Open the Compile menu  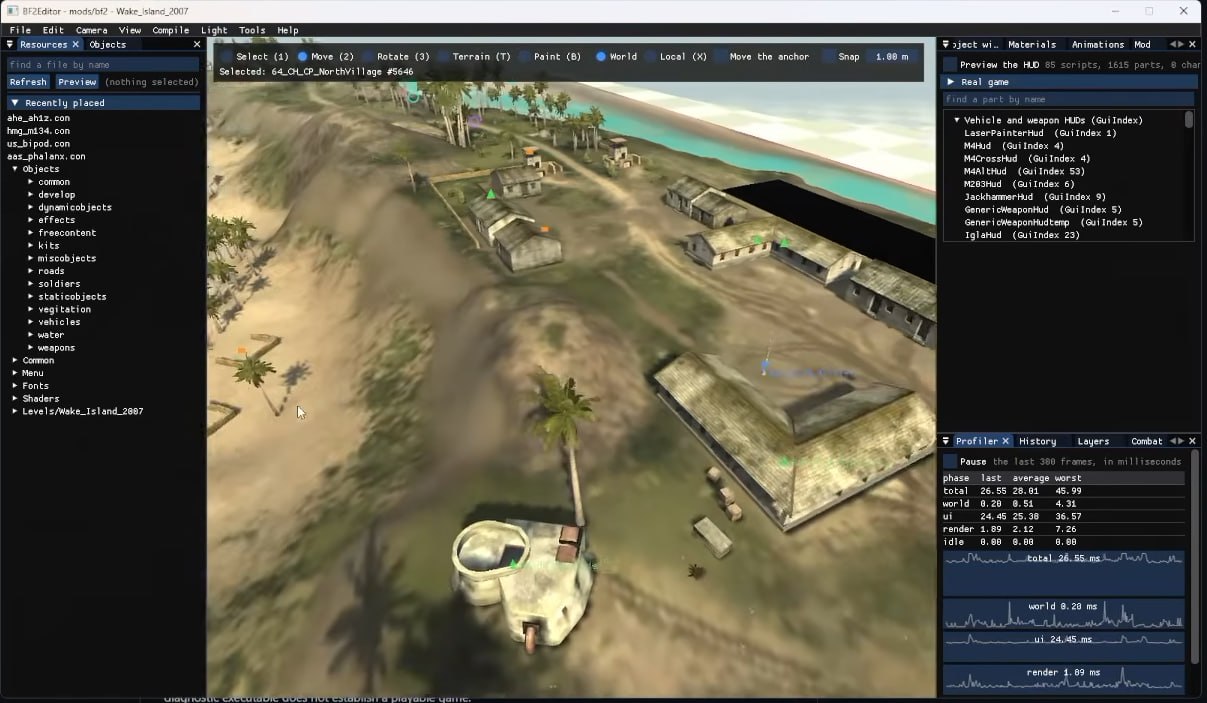pyautogui.click(x=171, y=30)
